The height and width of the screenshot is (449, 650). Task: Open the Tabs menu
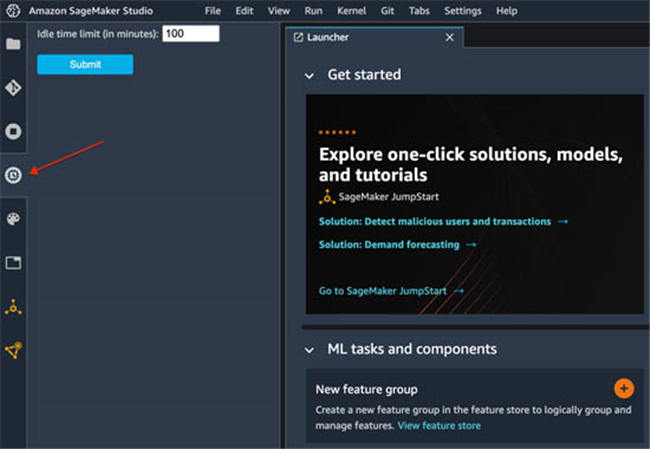(419, 11)
